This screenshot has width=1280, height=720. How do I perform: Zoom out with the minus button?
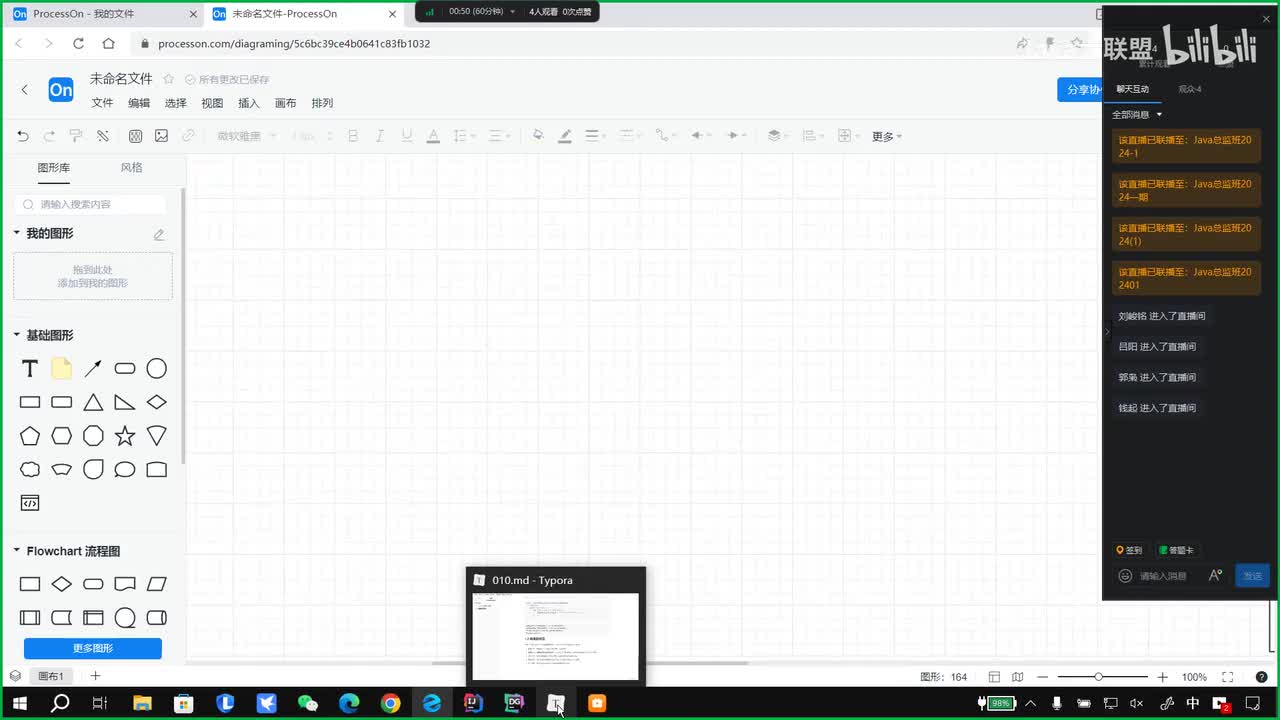tap(1042, 677)
